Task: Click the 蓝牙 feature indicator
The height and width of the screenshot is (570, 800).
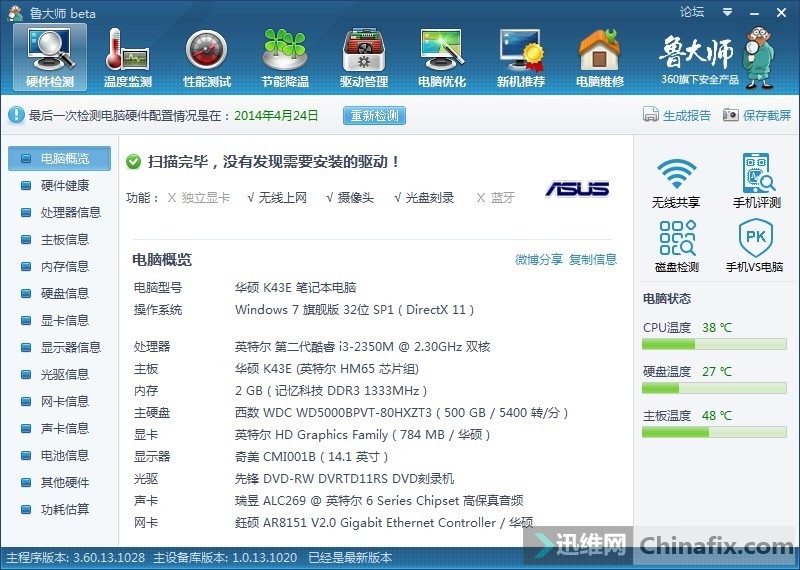Action: (495, 197)
